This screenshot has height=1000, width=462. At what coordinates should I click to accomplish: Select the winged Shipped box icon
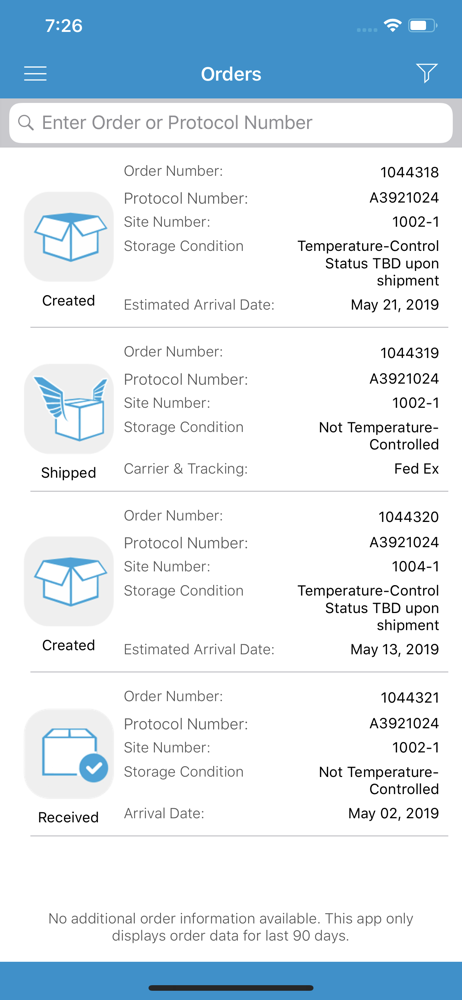click(x=69, y=409)
